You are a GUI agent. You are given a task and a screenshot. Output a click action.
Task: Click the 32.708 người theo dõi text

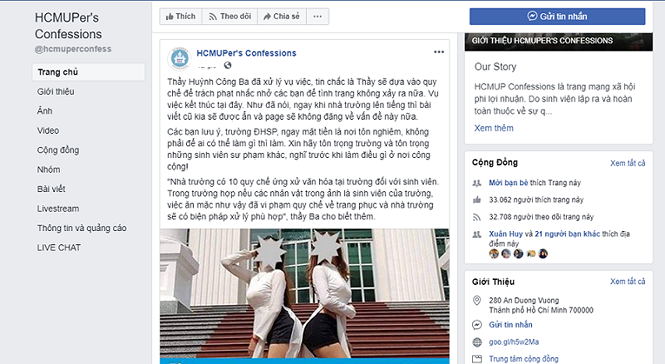pyautogui.click(x=541, y=217)
